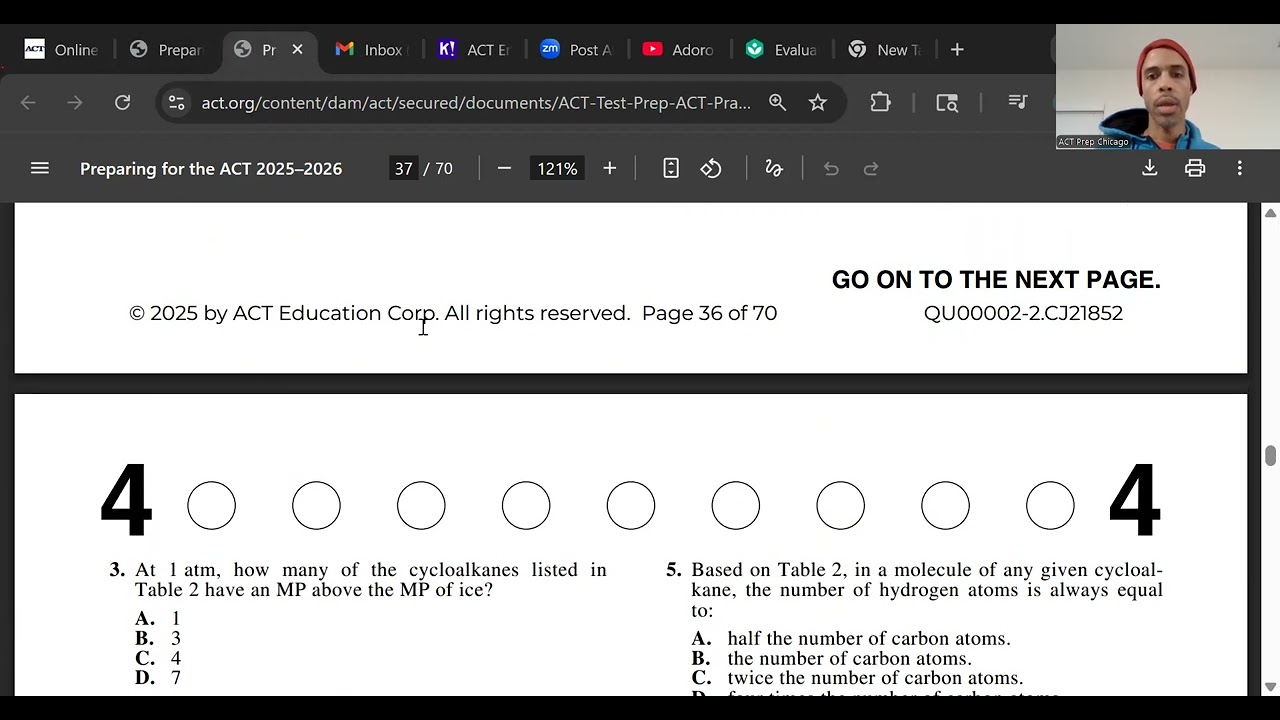Click the code QU00002-2.CJ21852
Screen dimensions: 1280x720
pos(1023,313)
